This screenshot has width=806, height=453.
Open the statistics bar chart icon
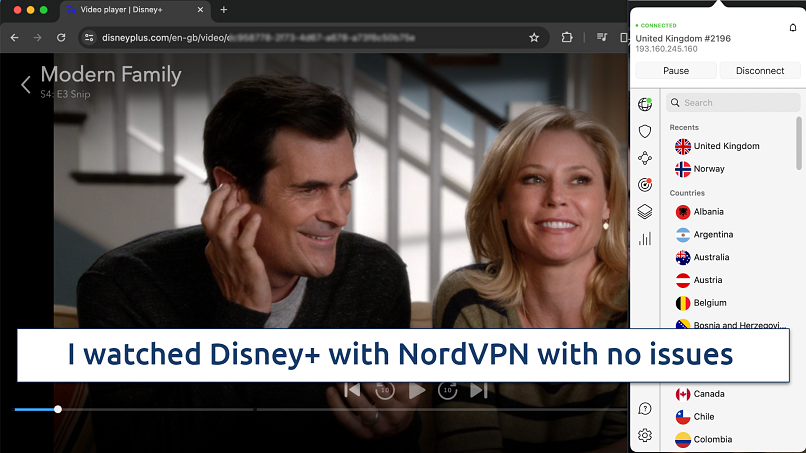click(645, 238)
